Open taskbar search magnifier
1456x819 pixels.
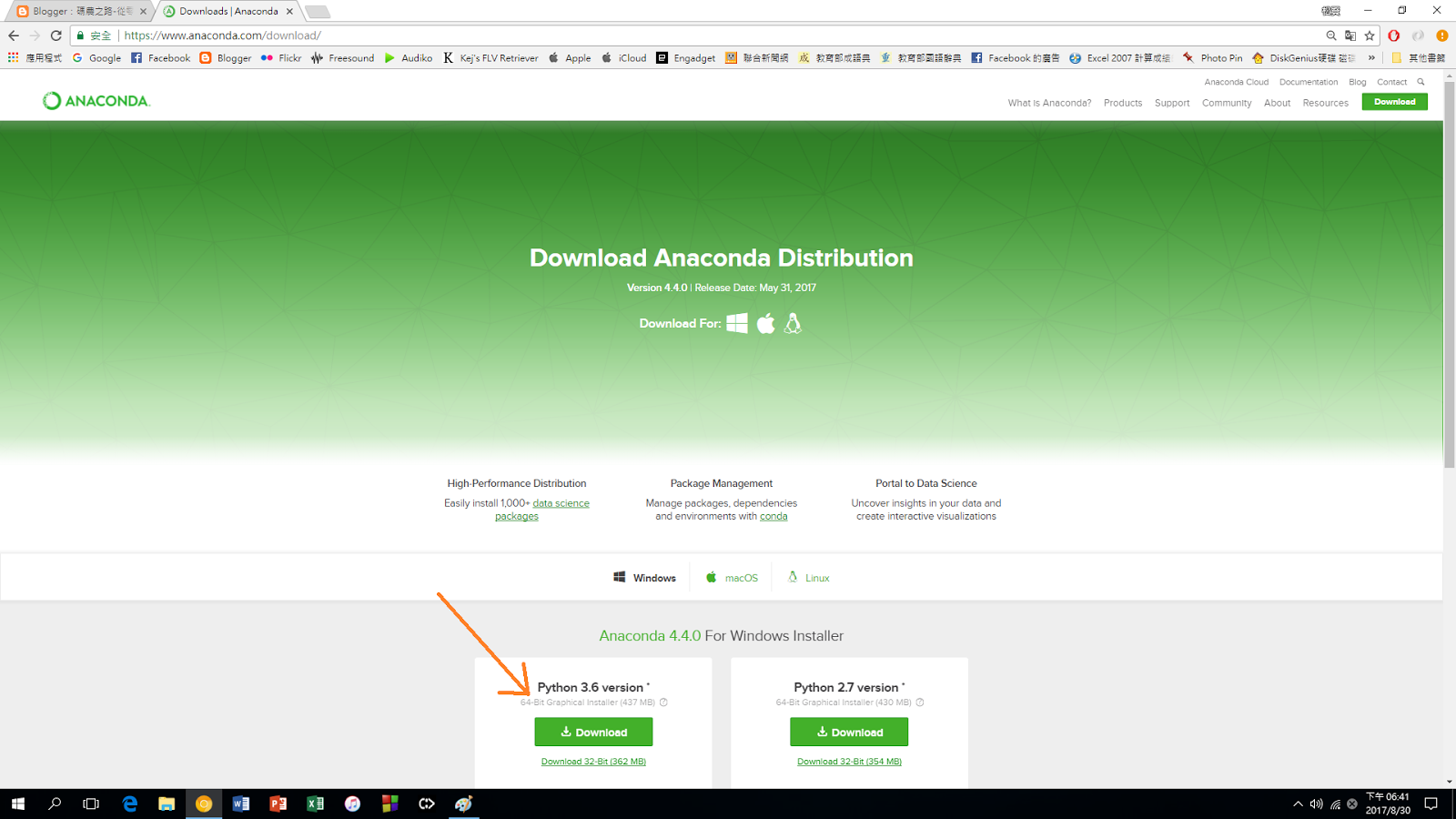coord(55,804)
